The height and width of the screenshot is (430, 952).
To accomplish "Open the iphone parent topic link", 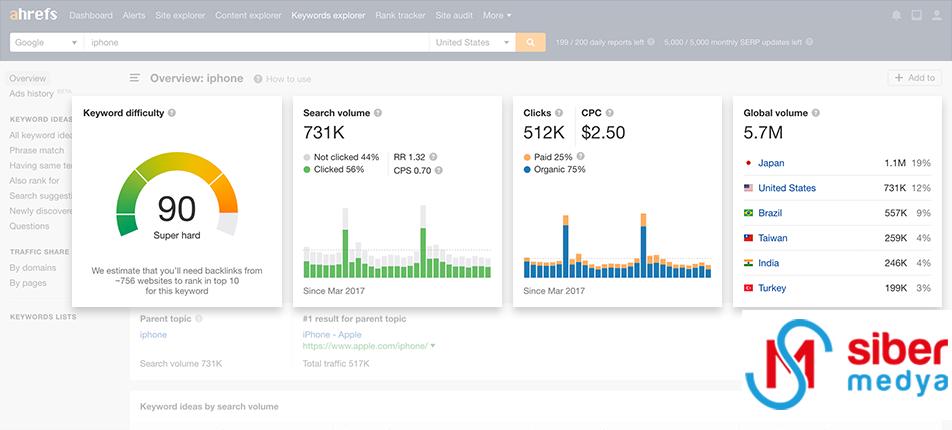I will (x=153, y=335).
